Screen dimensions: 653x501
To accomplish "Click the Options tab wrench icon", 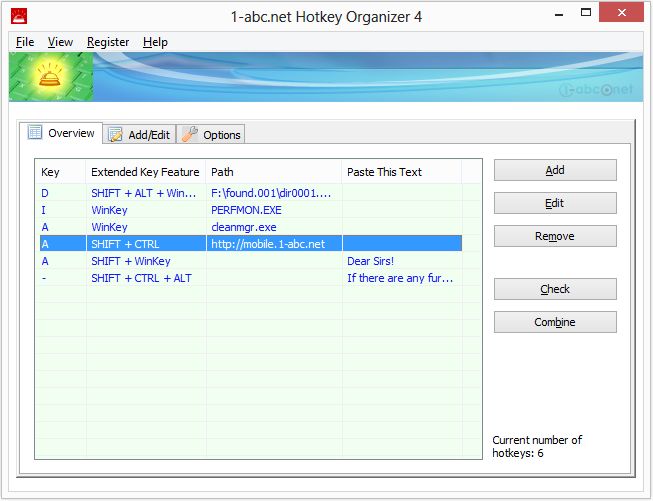I will point(190,135).
